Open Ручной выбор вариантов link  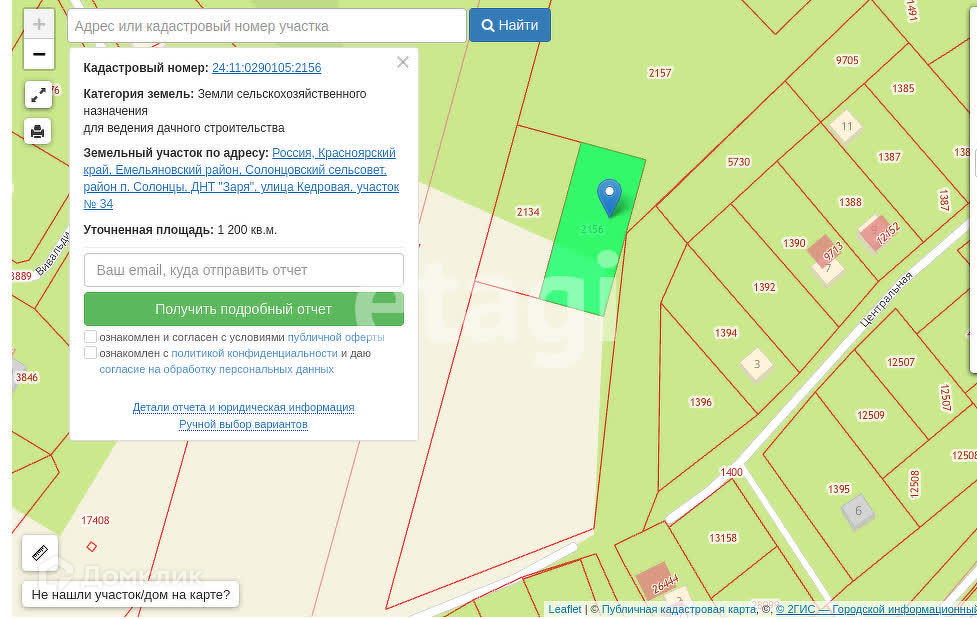(x=244, y=425)
